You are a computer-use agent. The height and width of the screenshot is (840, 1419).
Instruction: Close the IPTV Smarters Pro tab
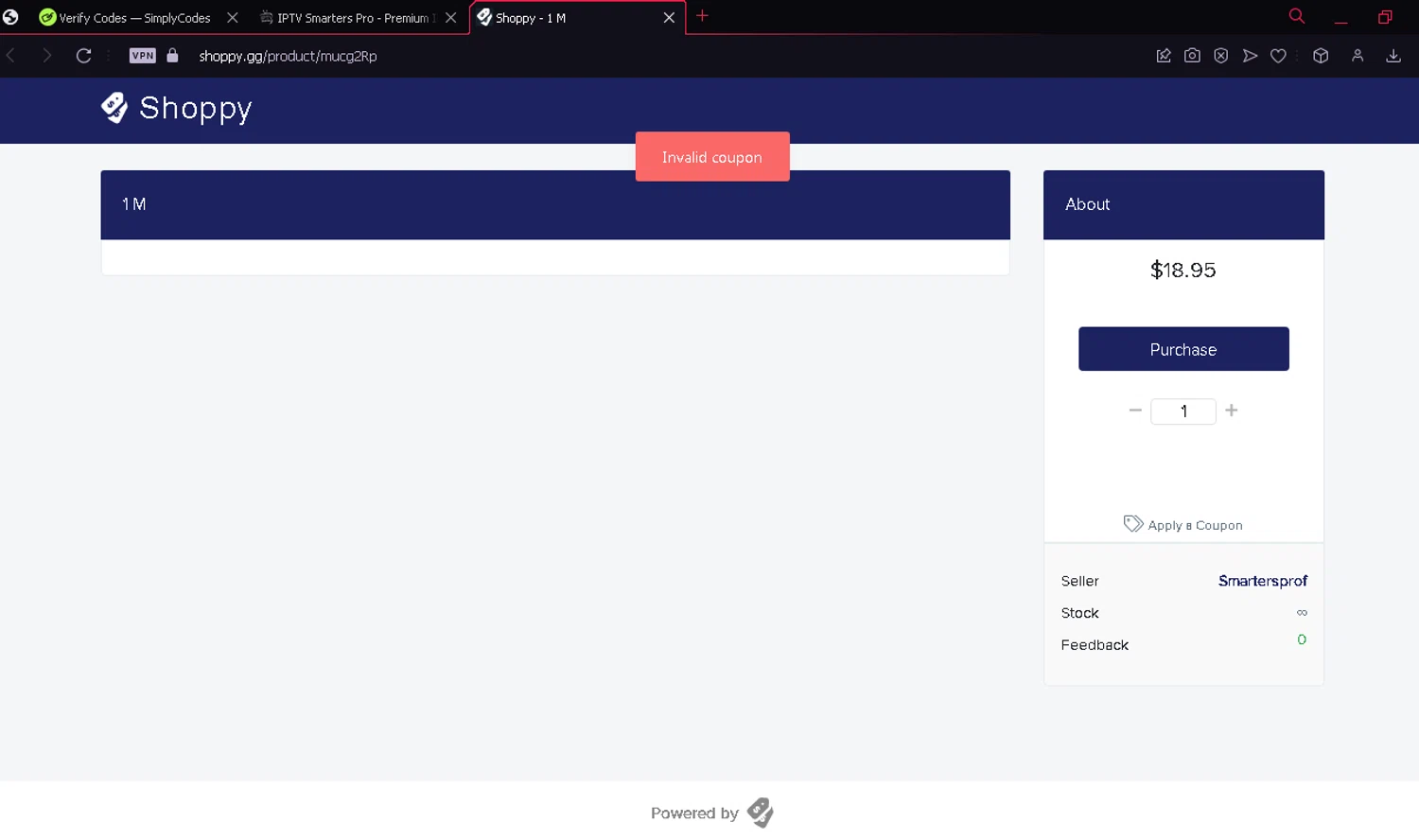click(451, 17)
